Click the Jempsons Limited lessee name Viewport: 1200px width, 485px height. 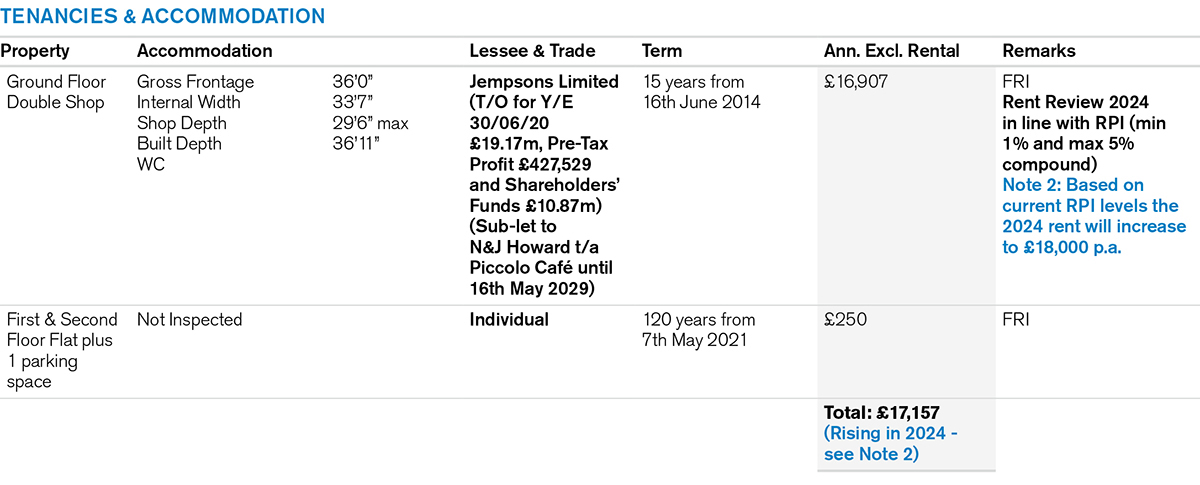[x=544, y=82]
